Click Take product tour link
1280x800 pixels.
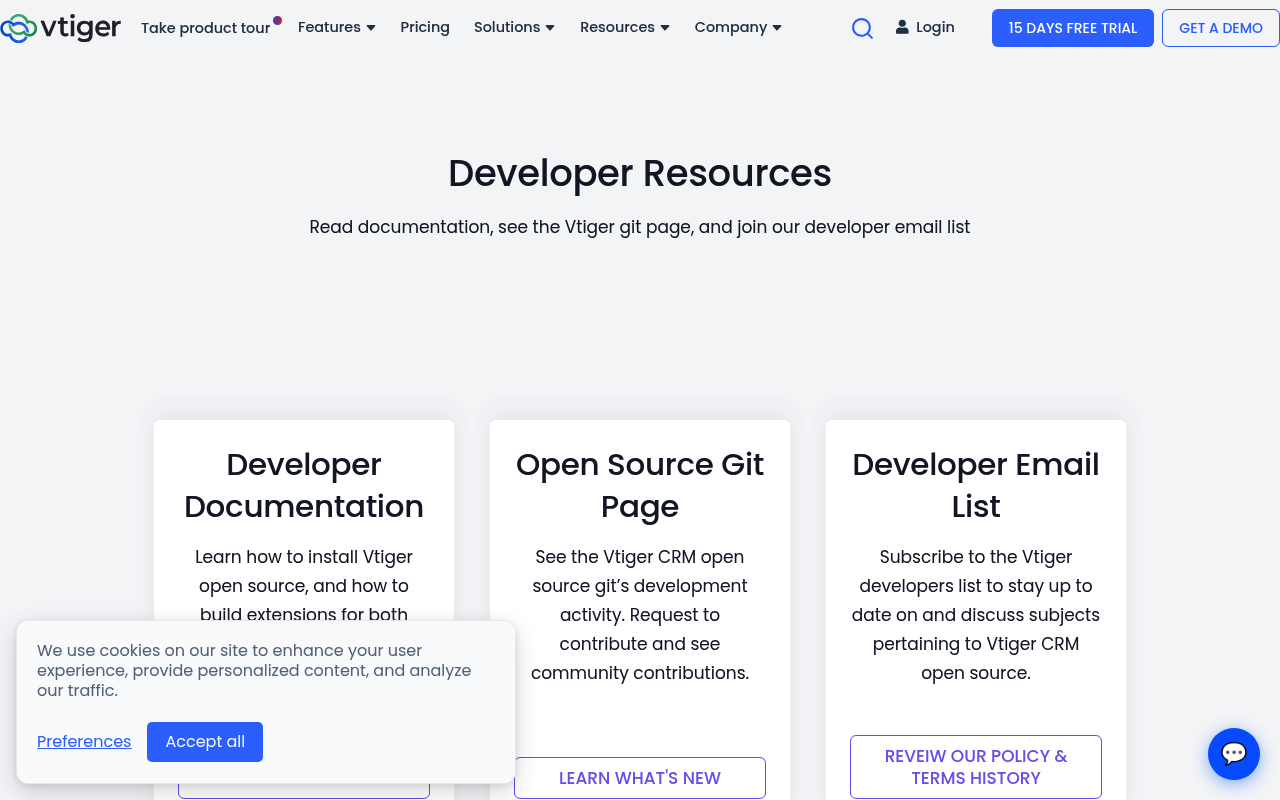pyautogui.click(x=206, y=28)
